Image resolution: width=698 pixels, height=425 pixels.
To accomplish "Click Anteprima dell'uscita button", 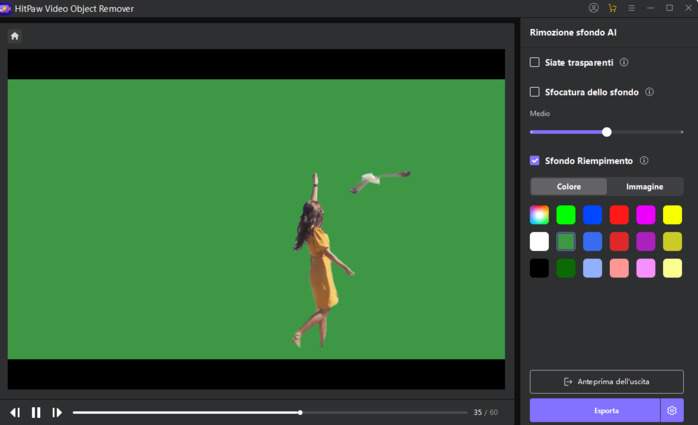I will (x=606, y=382).
